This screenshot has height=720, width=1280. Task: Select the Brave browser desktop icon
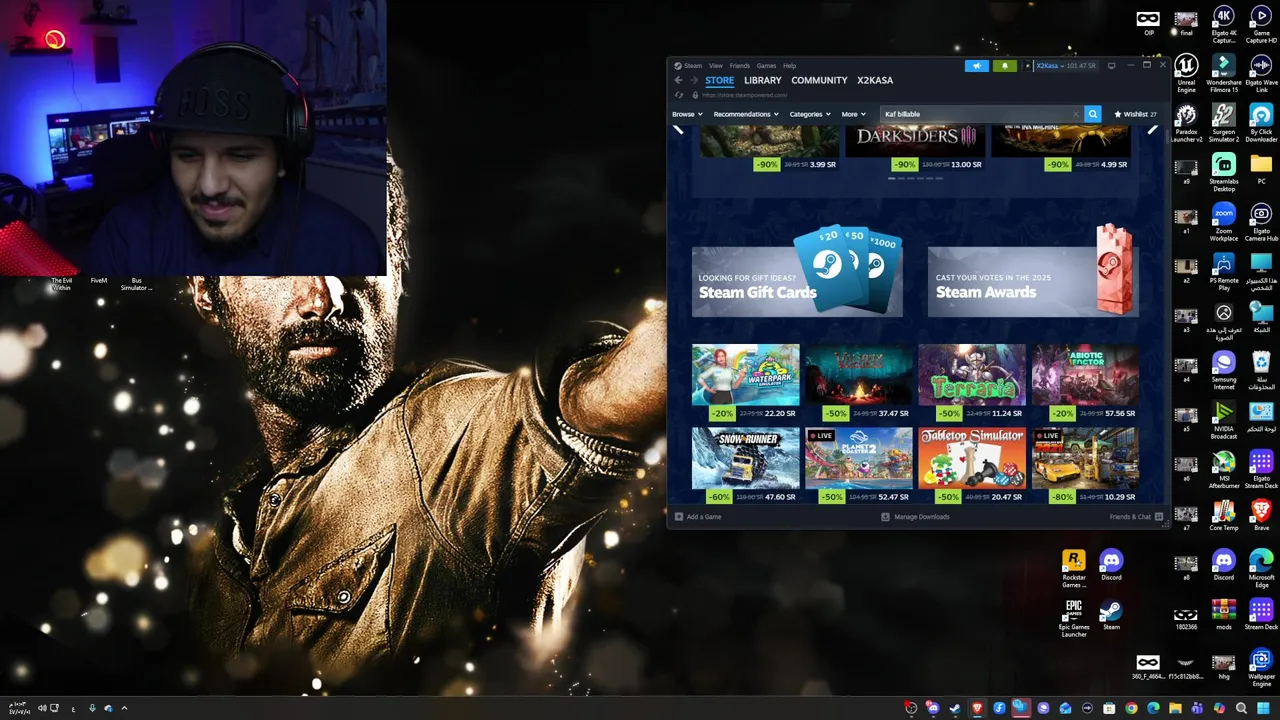coord(1261,515)
